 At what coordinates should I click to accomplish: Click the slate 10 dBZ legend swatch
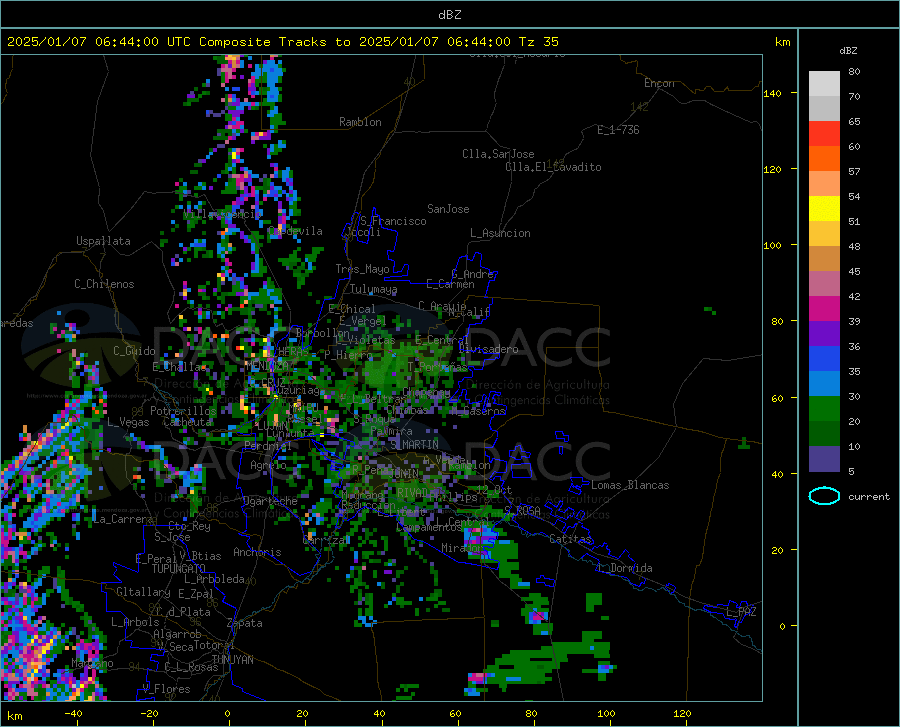pos(824,459)
